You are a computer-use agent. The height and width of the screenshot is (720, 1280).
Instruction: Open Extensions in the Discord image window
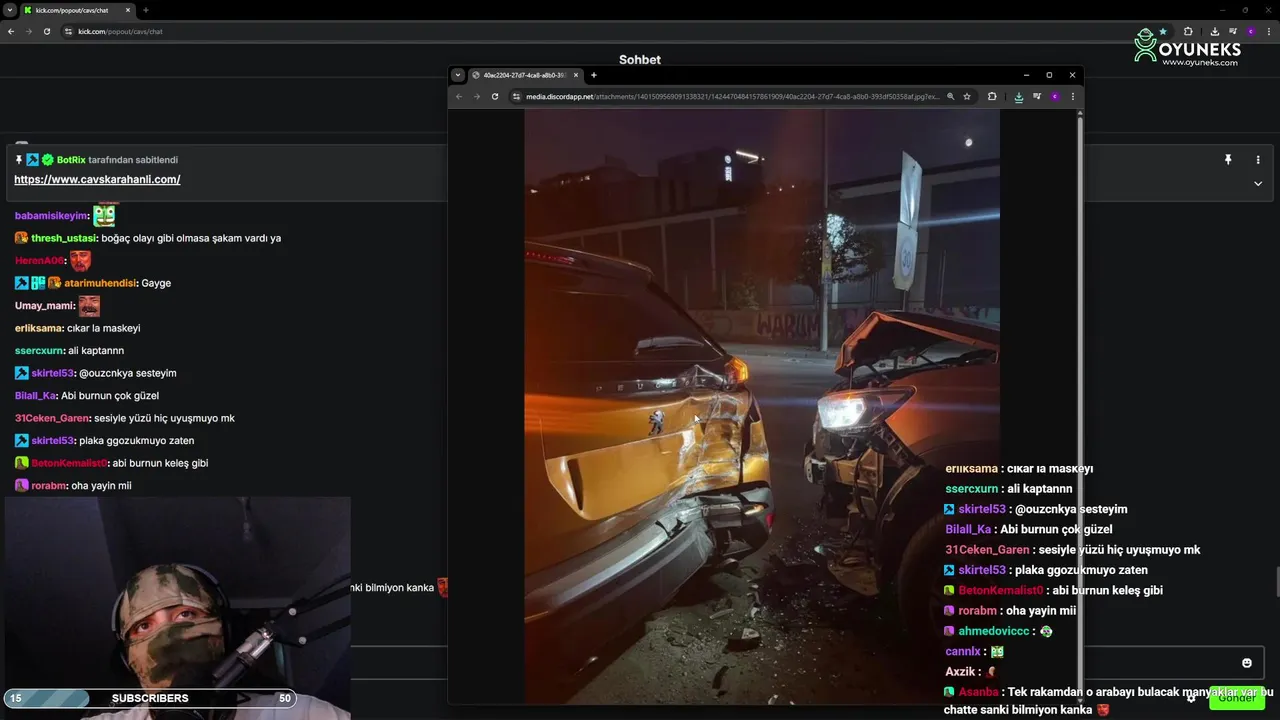[x=992, y=97]
